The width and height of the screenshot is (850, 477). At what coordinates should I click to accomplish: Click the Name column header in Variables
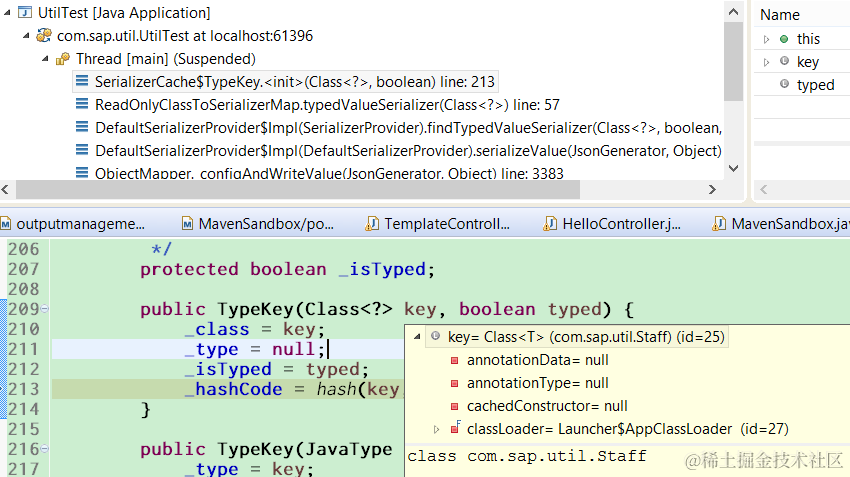pyautogui.click(x=780, y=15)
